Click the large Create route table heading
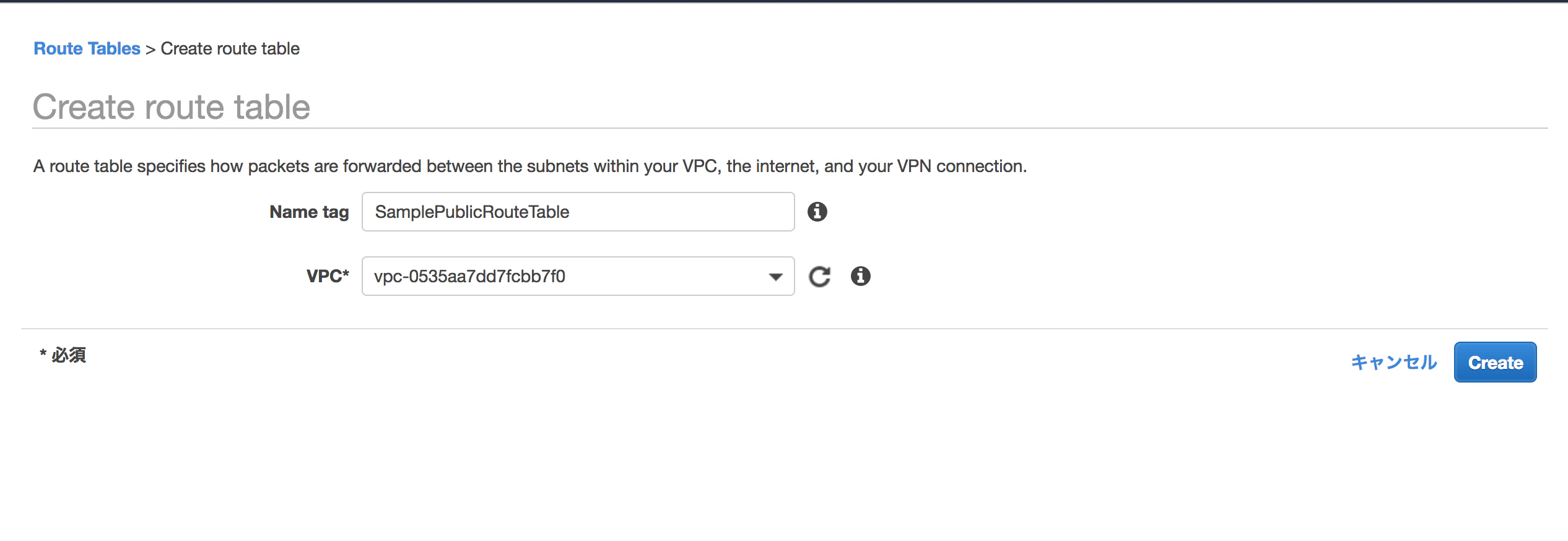Image resolution: width=1568 pixels, height=541 pixels. point(171,106)
